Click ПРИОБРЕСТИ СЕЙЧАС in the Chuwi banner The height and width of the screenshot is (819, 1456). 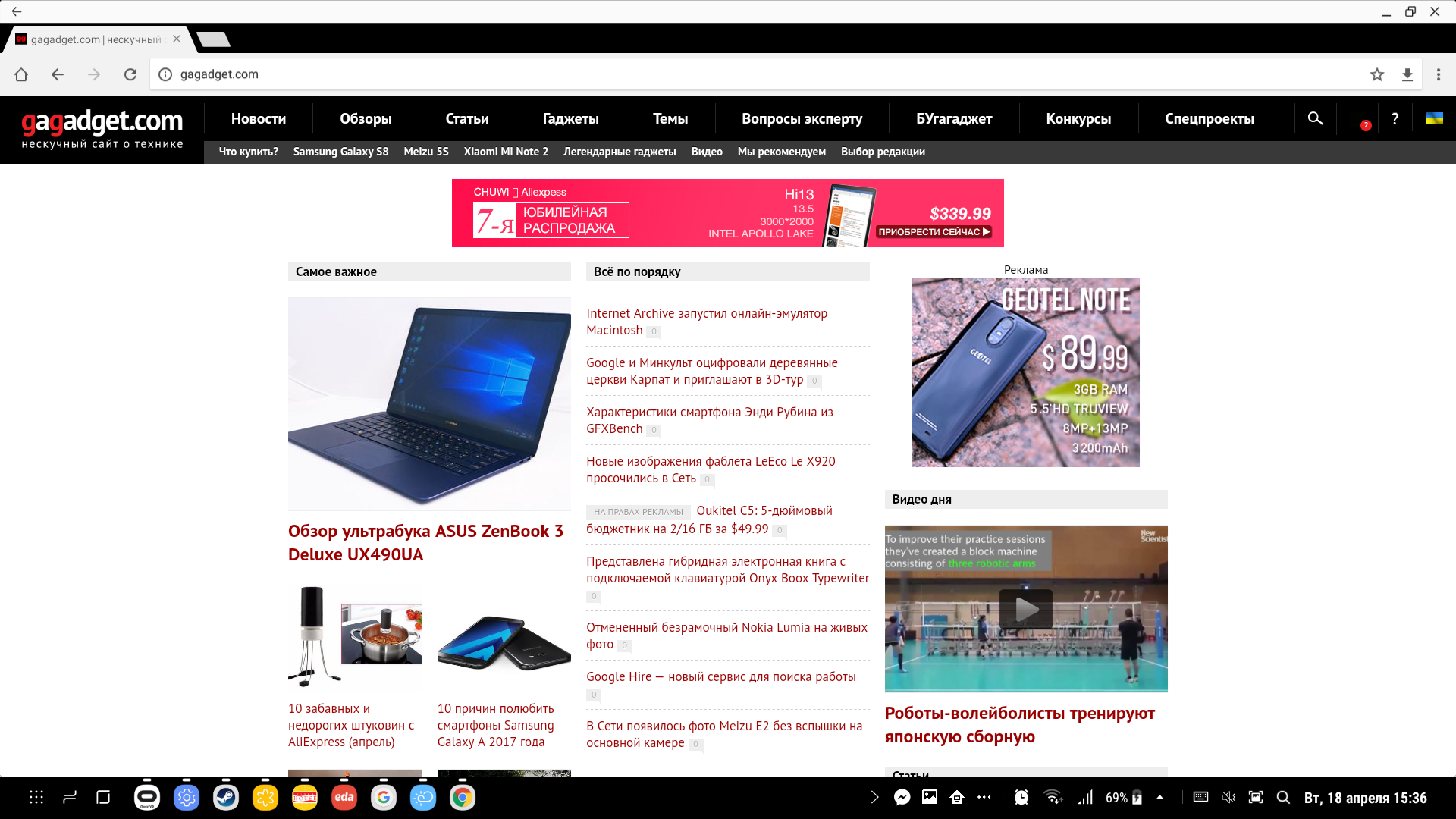click(934, 232)
